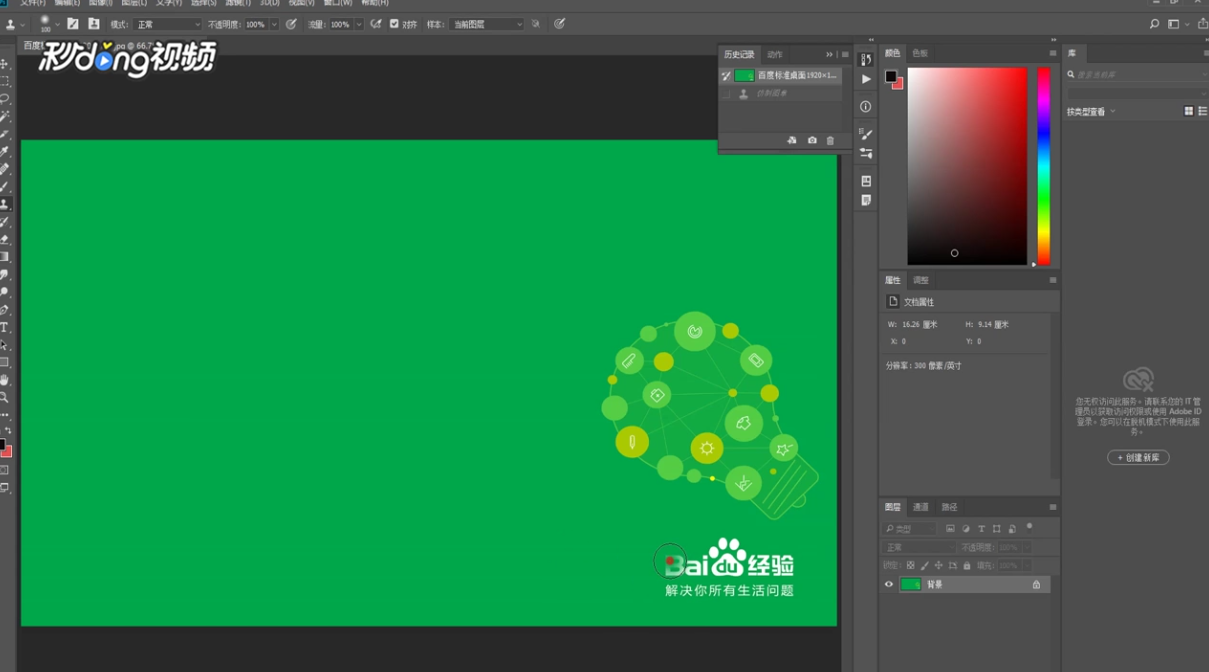
Task: Select the Crop tool
Action: (5, 134)
